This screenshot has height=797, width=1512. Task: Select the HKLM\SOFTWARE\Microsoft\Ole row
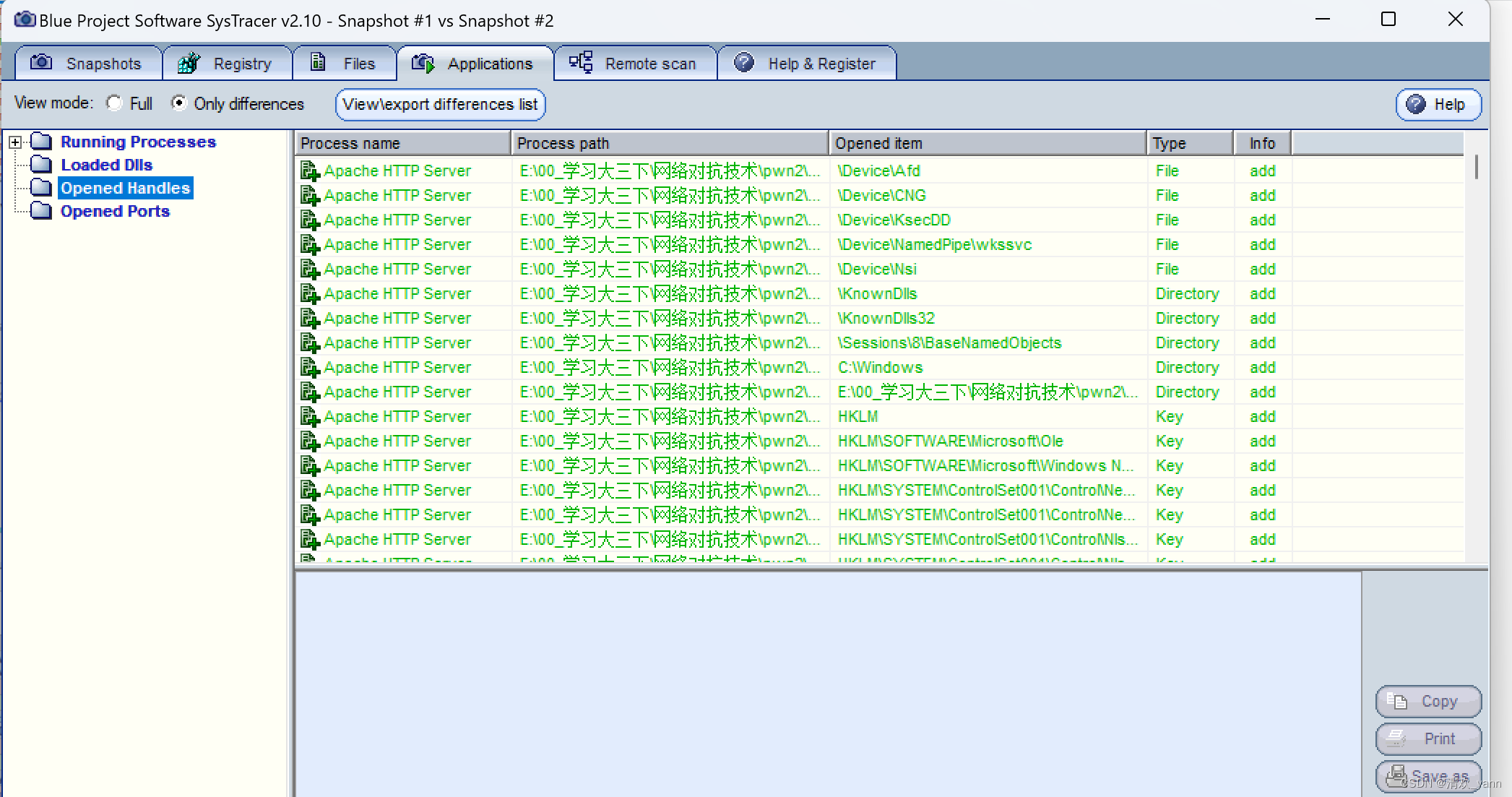950,441
